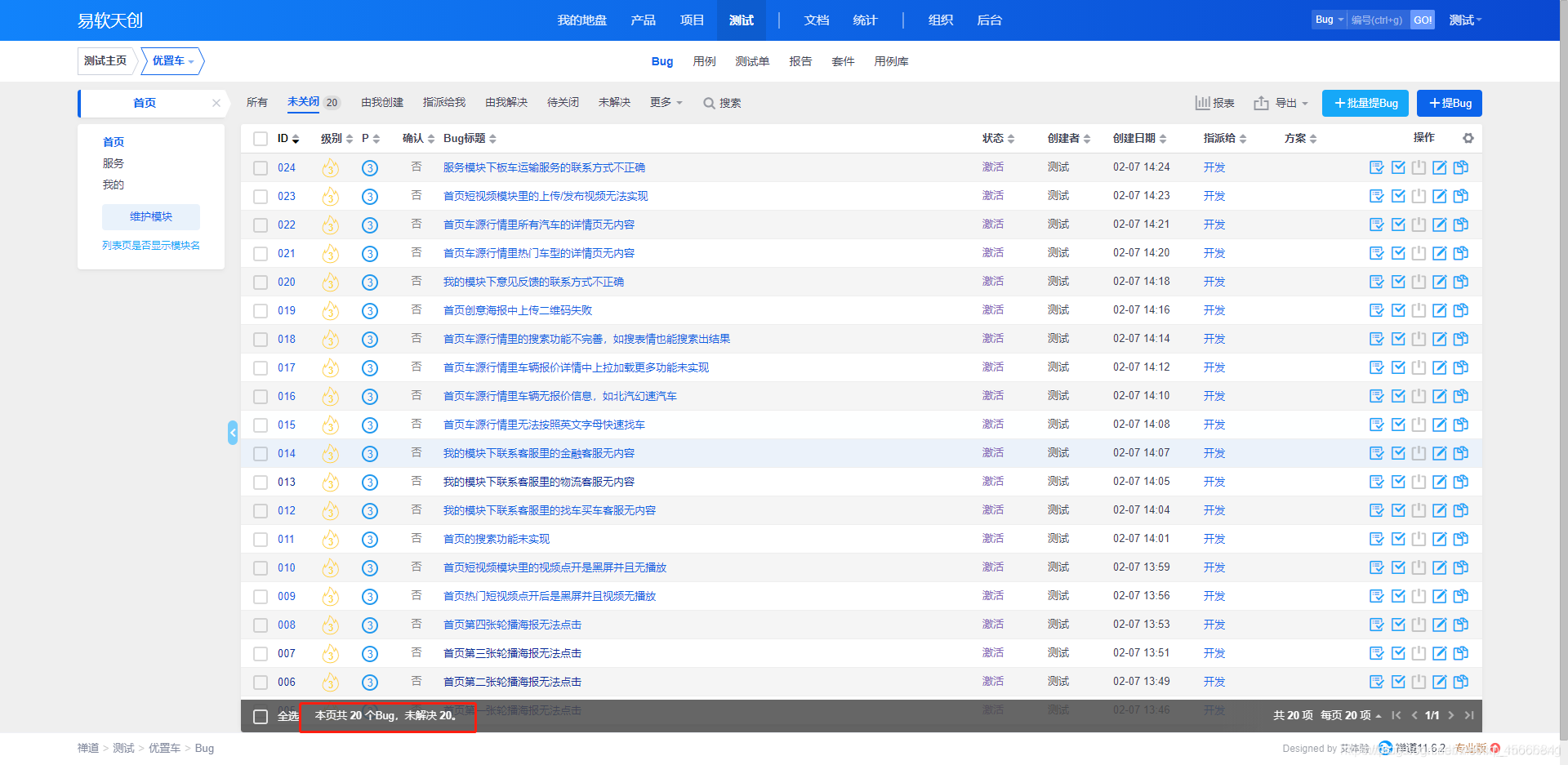This screenshot has width=1568, height=765.
Task: Click the 维护模块 button
Action: click(x=151, y=216)
